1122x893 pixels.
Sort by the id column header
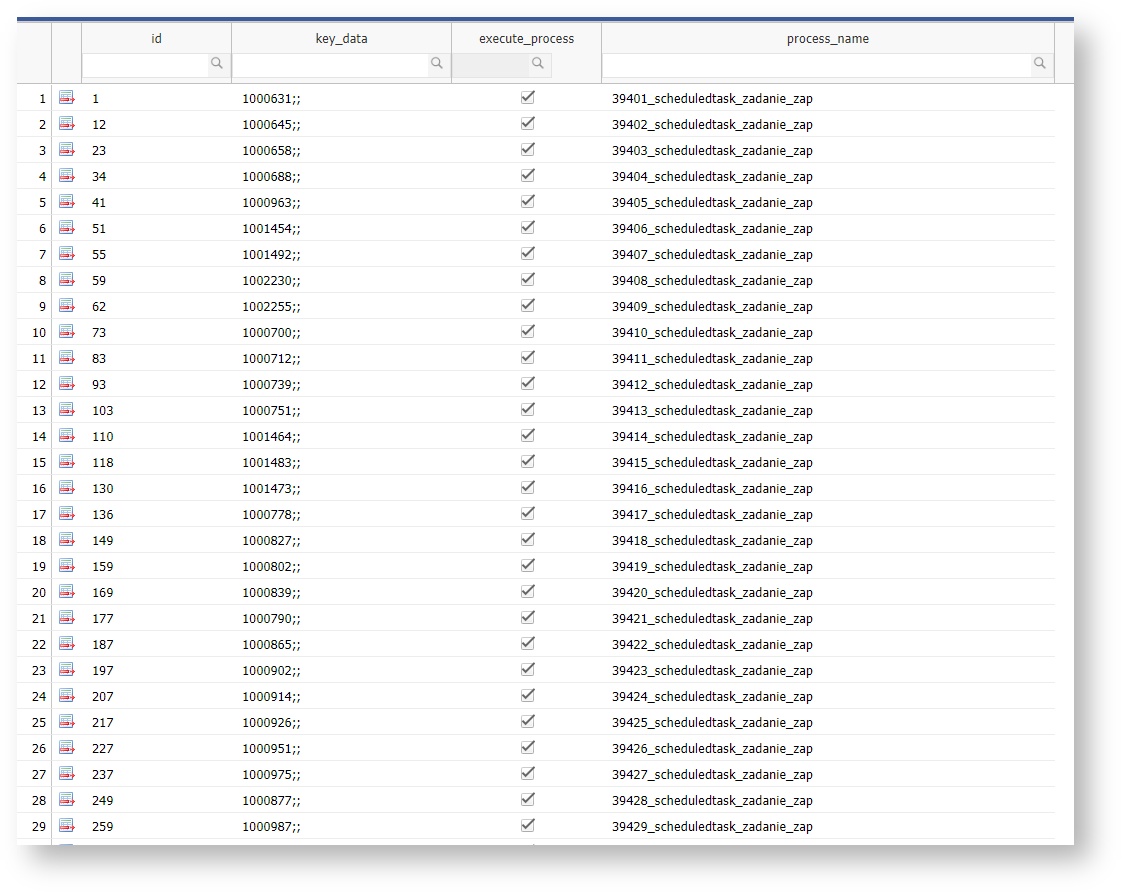coord(156,39)
